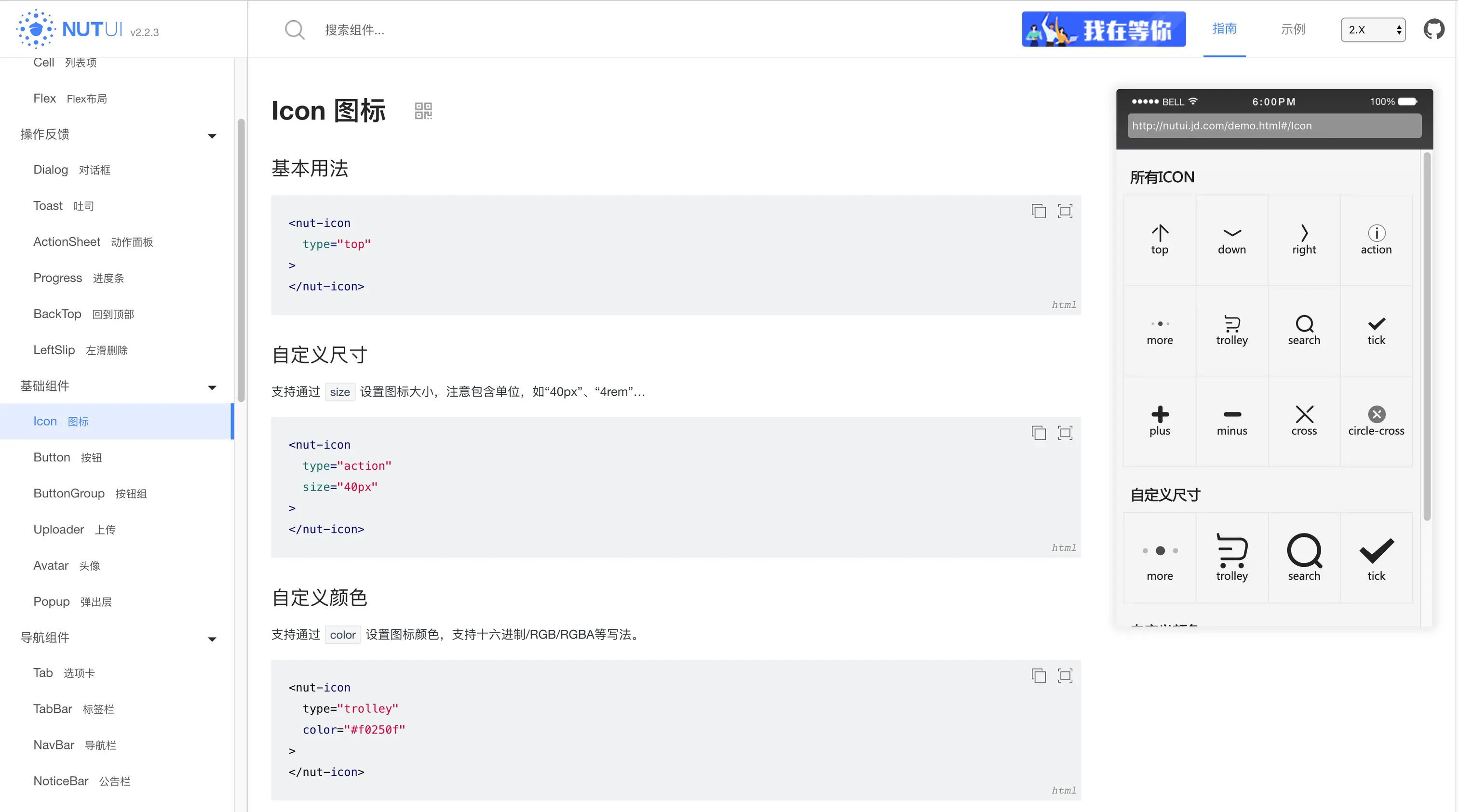Switch to the 示例 tab
Image resolution: width=1458 pixels, height=812 pixels.
tap(1293, 29)
